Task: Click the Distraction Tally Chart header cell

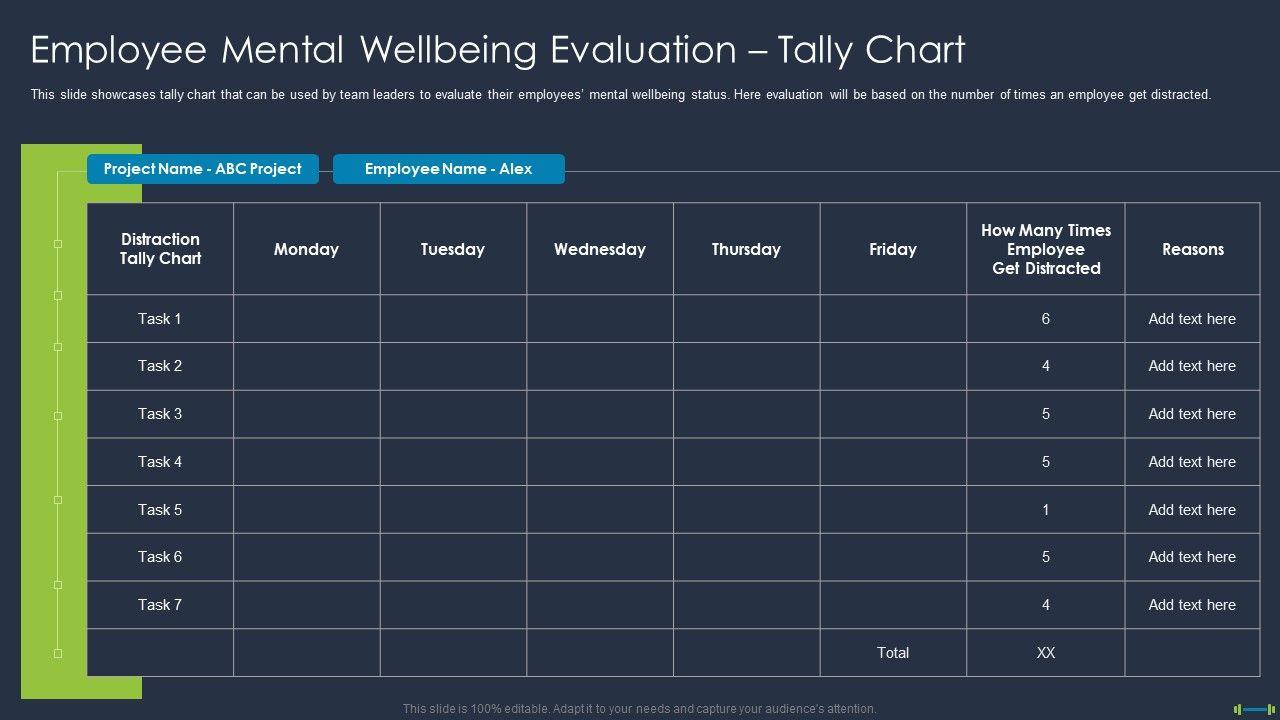Action: (x=160, y=249)
